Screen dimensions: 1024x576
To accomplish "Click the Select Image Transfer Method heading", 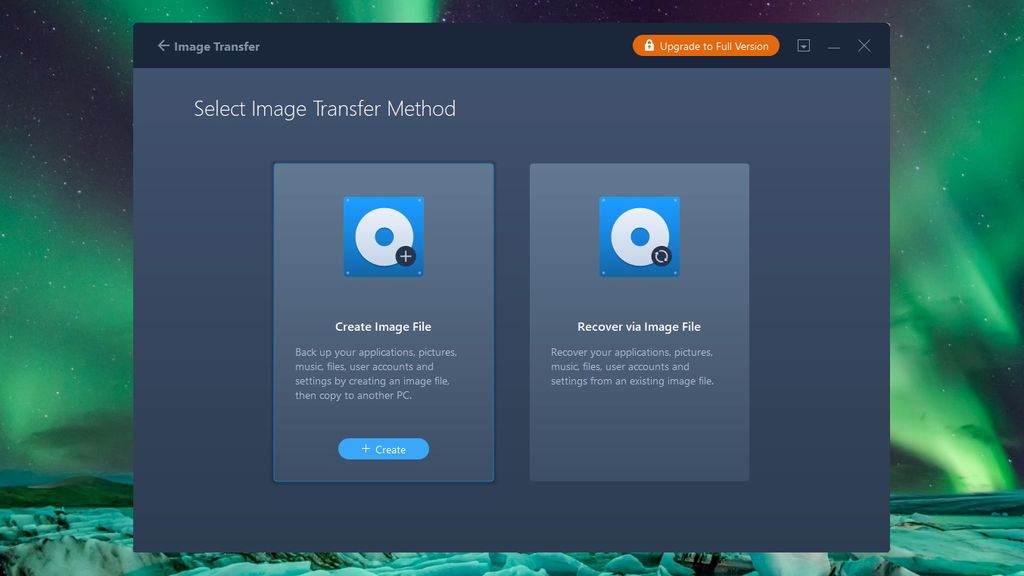I will (x=324, y=108).
